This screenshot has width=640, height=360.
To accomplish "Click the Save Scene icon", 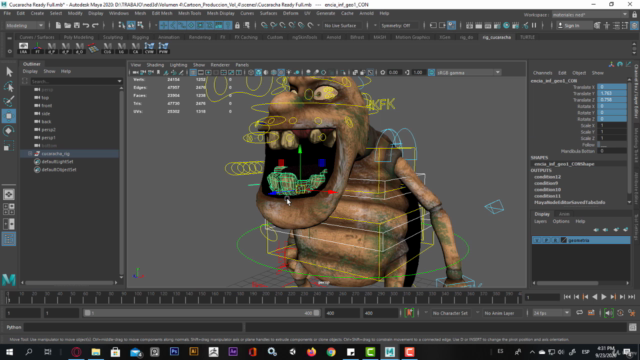I will 77,25.
